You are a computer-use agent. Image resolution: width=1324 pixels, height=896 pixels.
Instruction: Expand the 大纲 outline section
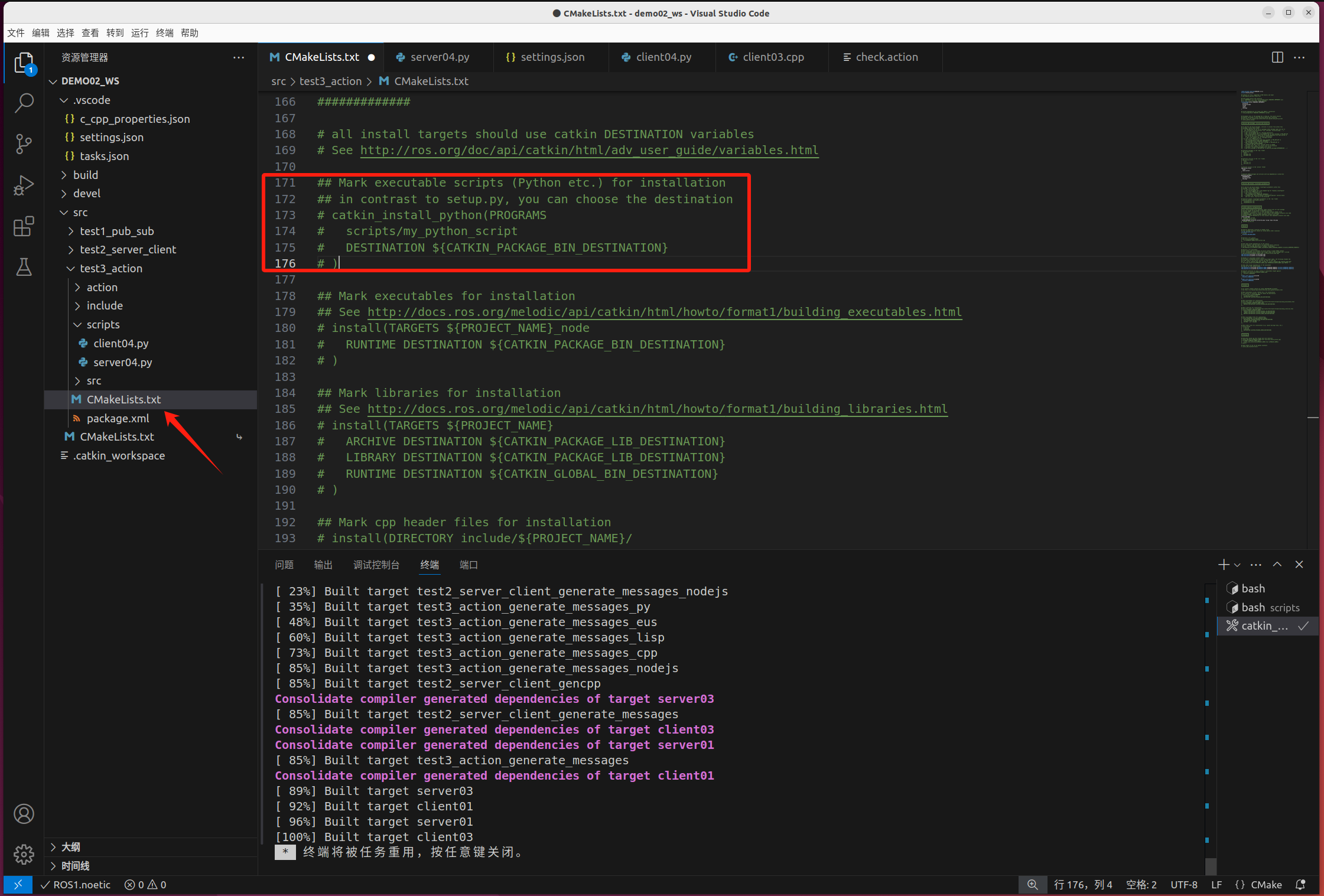click(x=70, y=847)
